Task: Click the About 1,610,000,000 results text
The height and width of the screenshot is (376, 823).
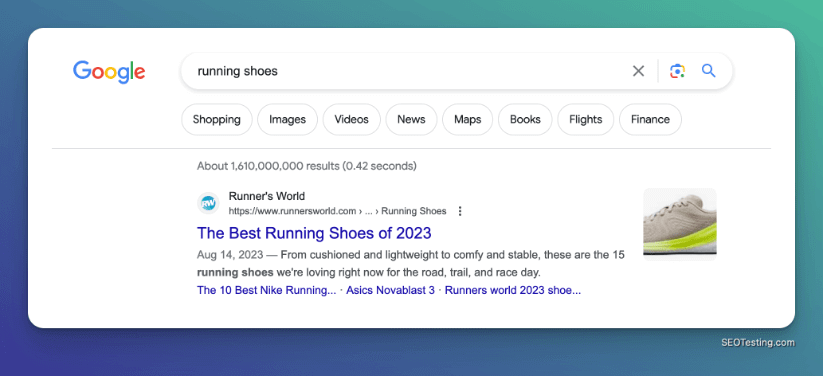Action: pos(307,166)
